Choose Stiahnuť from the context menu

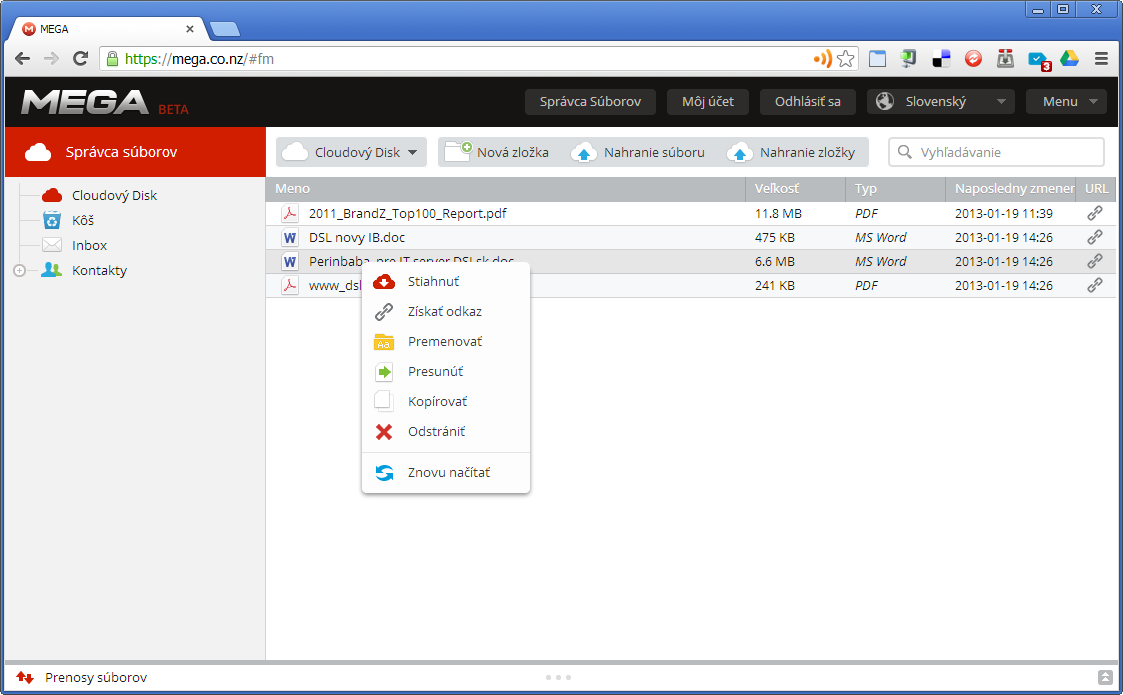(x=445, y=282)
